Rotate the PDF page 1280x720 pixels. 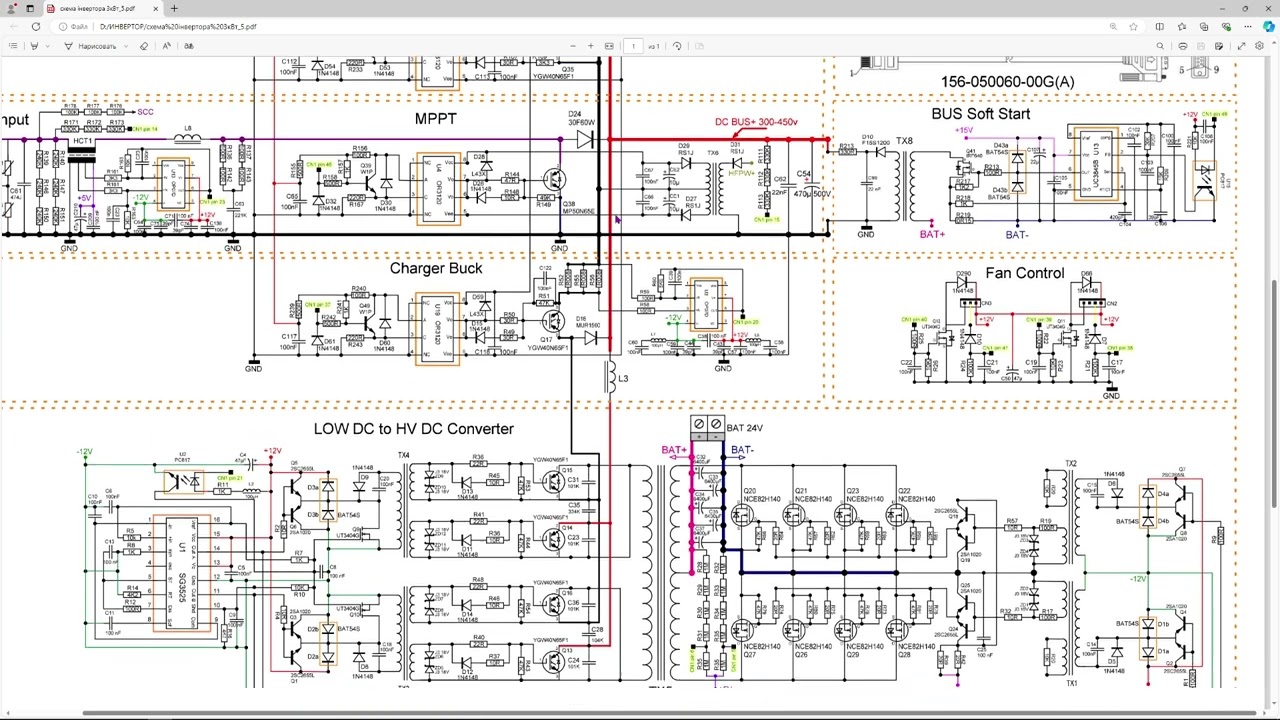point(677,46)
